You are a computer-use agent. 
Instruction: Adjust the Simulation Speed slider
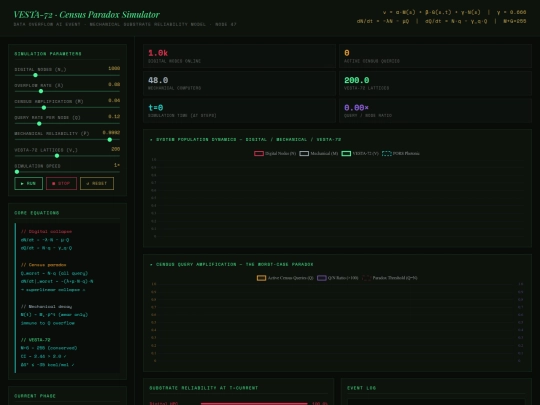pyautogui.click(x=67, y=172)
